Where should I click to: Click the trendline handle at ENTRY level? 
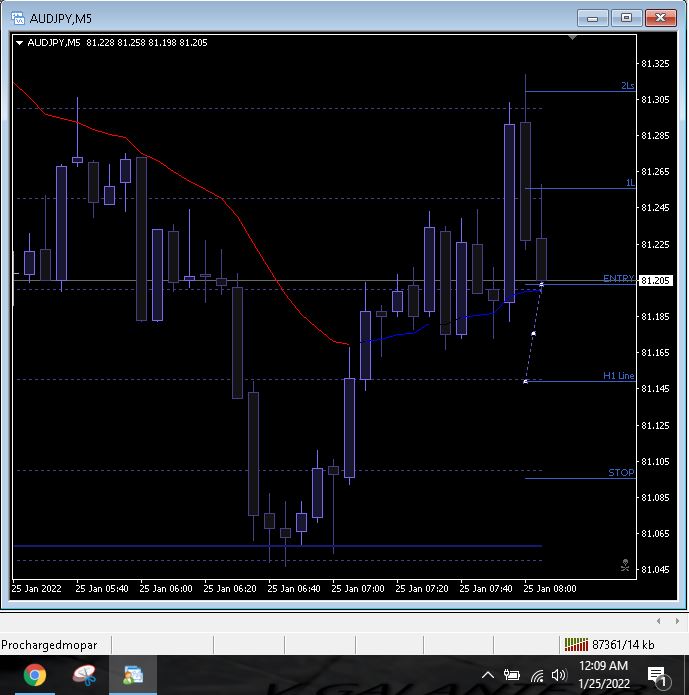click(x=541, y=285)
